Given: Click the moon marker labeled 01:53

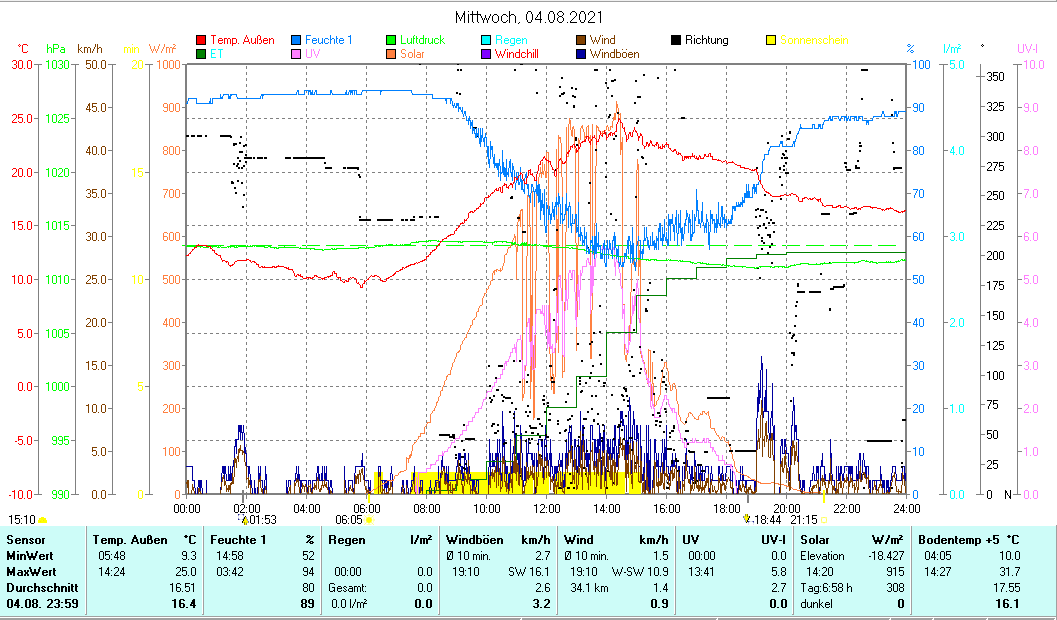Looking at the screenshot, I should [x=244, y=519].
